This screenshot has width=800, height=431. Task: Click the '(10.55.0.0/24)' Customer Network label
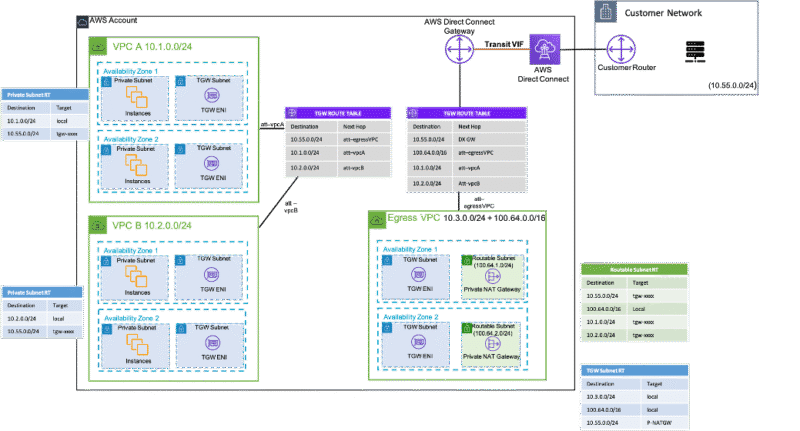[732, 85]
